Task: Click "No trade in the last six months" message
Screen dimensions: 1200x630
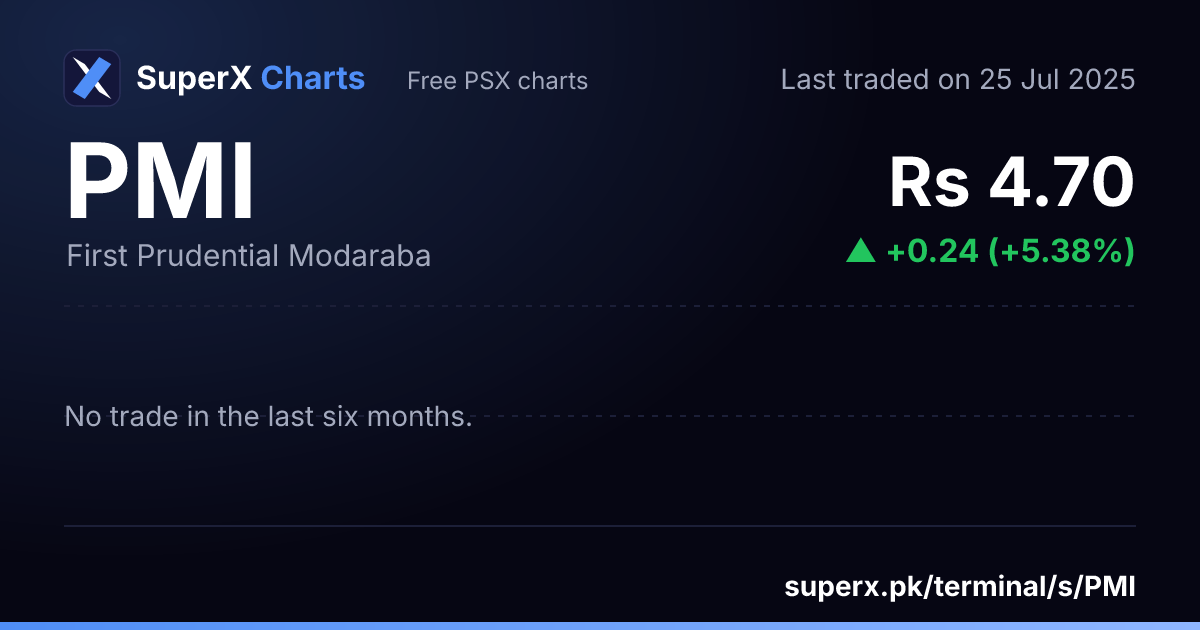Action: (268, 416)
